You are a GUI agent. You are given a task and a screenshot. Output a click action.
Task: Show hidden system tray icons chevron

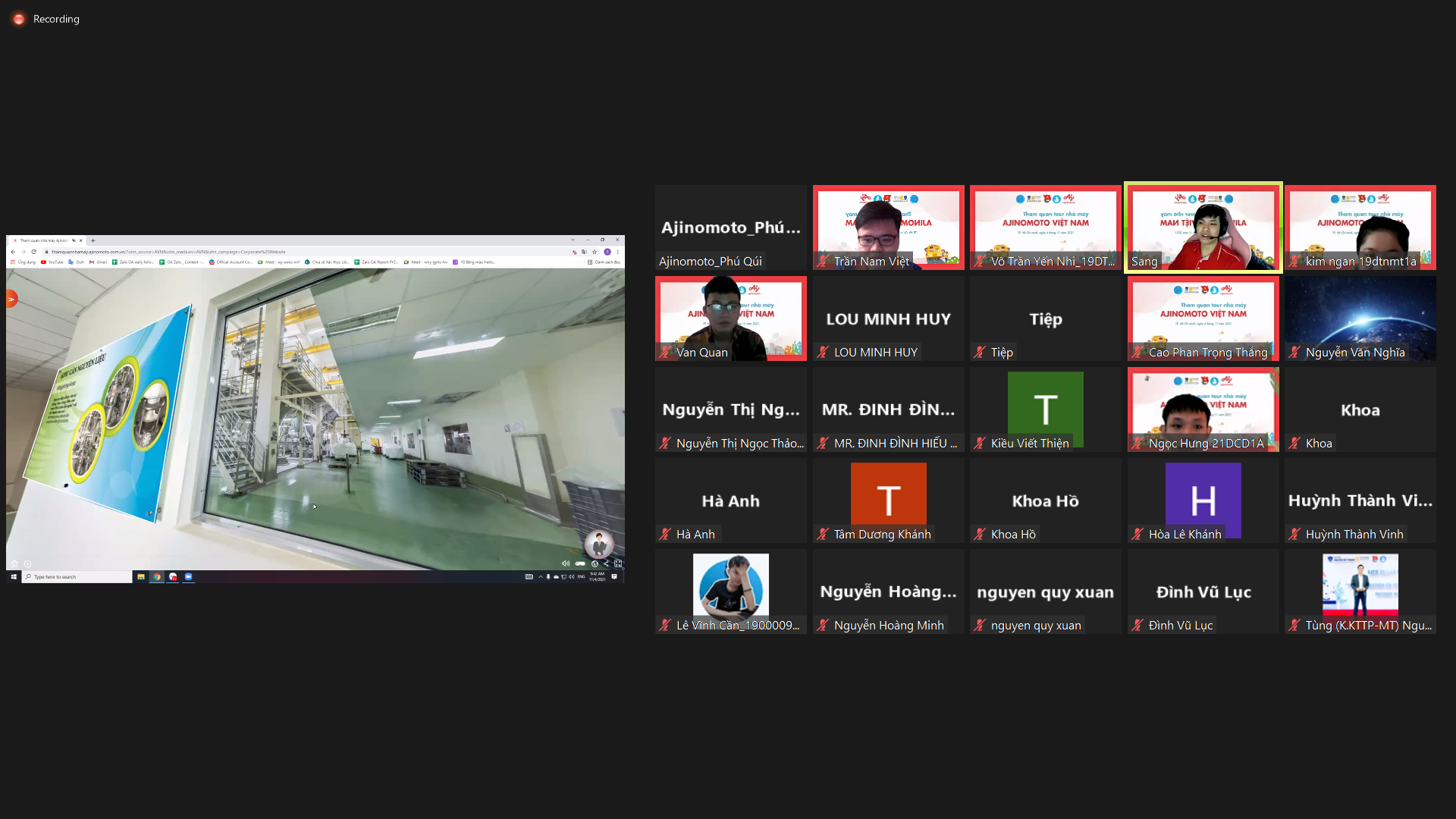click(541, 577)
